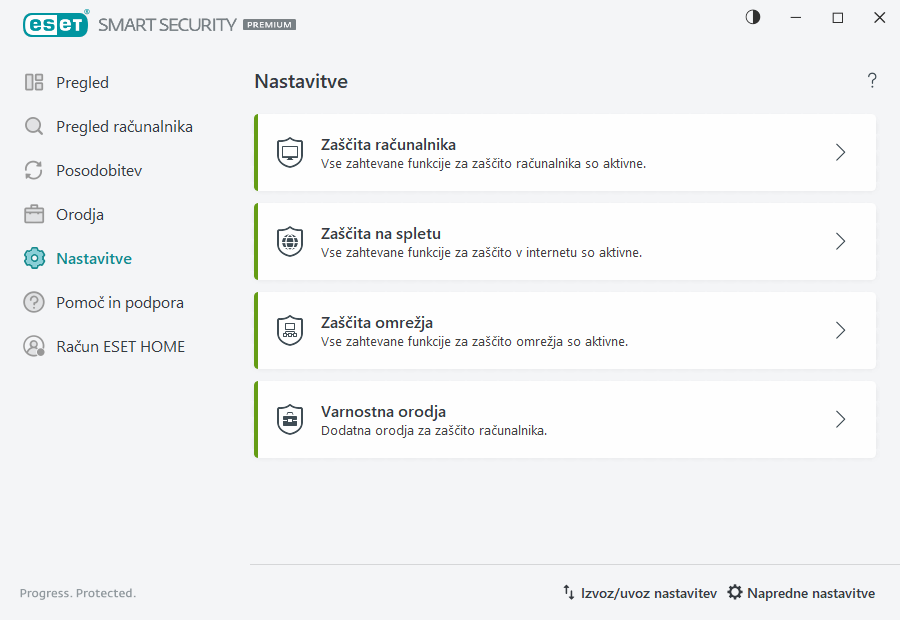
Task: Click the Zaščita omrežja network shield icon
Action: pos(290,330)
